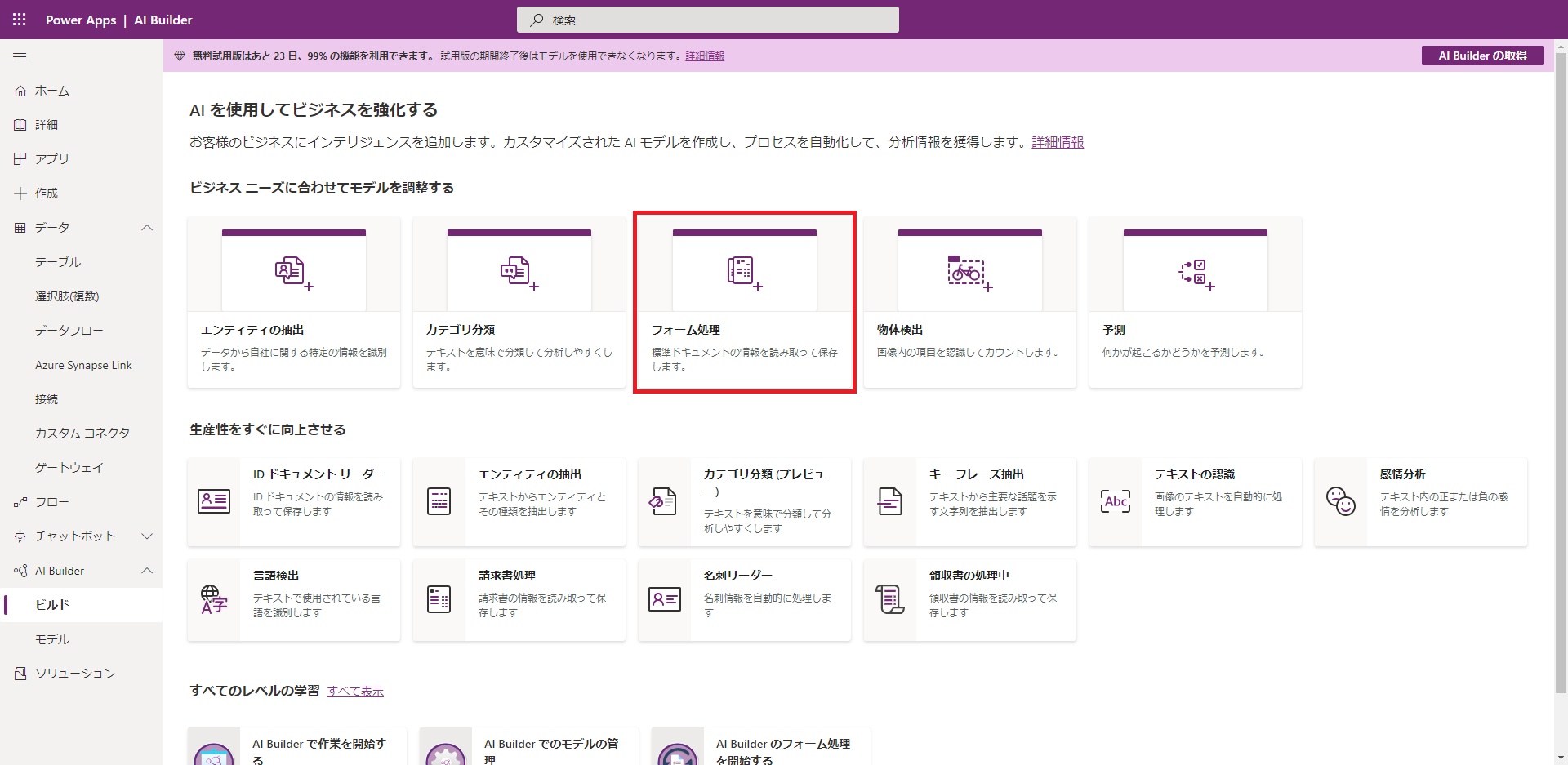The height and width of the screenshot is (765, 1568).
Task: Open the 詳細情報 link after the intro text
Action: (x=1058, y=142)
